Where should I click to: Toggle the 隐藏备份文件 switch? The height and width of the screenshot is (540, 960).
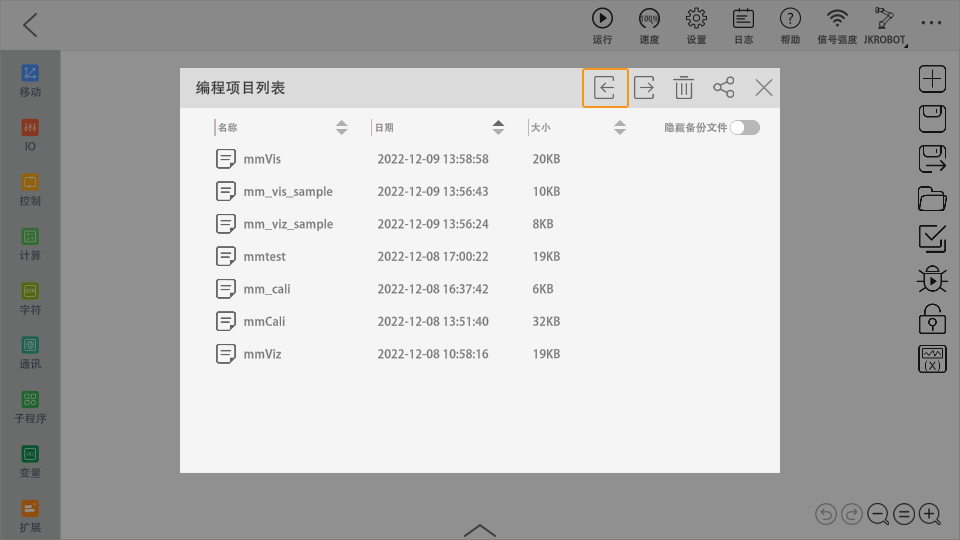(745, 127)
